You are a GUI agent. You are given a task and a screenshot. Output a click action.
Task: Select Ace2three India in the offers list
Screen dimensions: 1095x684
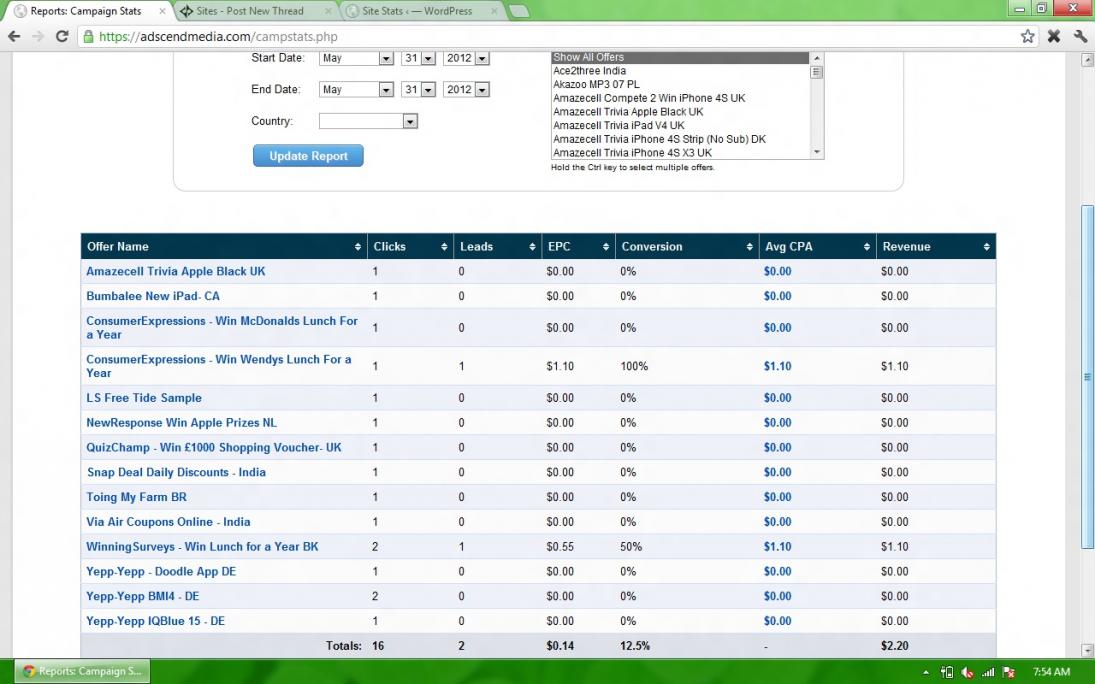pyautogui.click(x=680, y=71)
